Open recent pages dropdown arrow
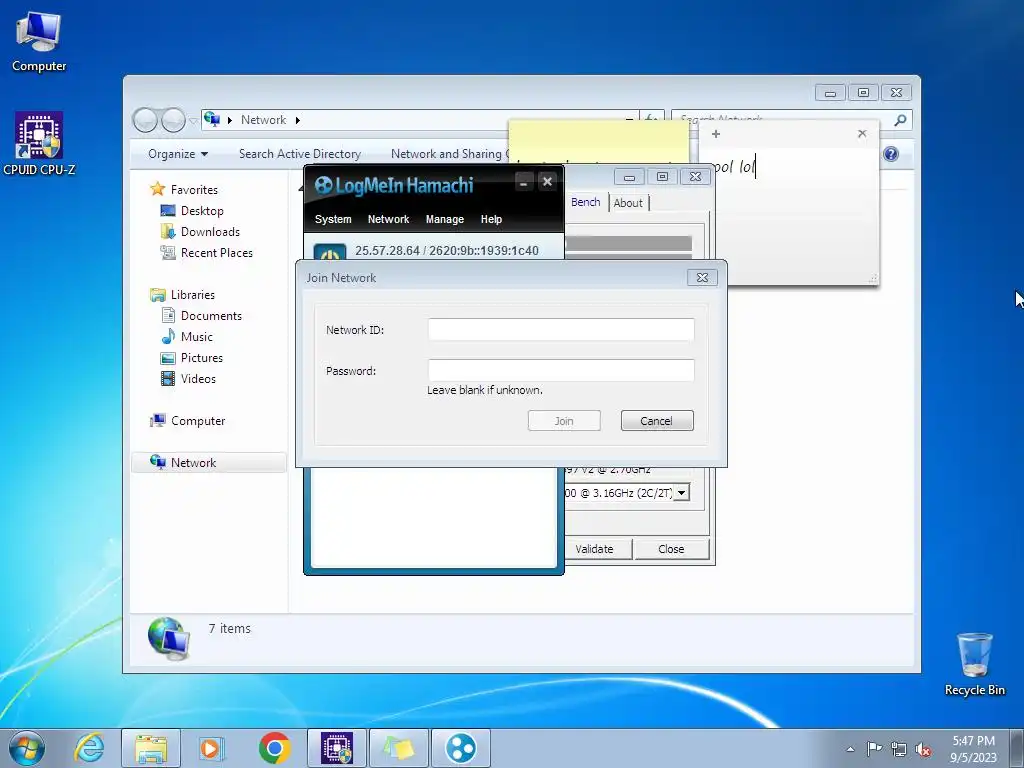Screen dimensions: 1024x768 [193, 121]
